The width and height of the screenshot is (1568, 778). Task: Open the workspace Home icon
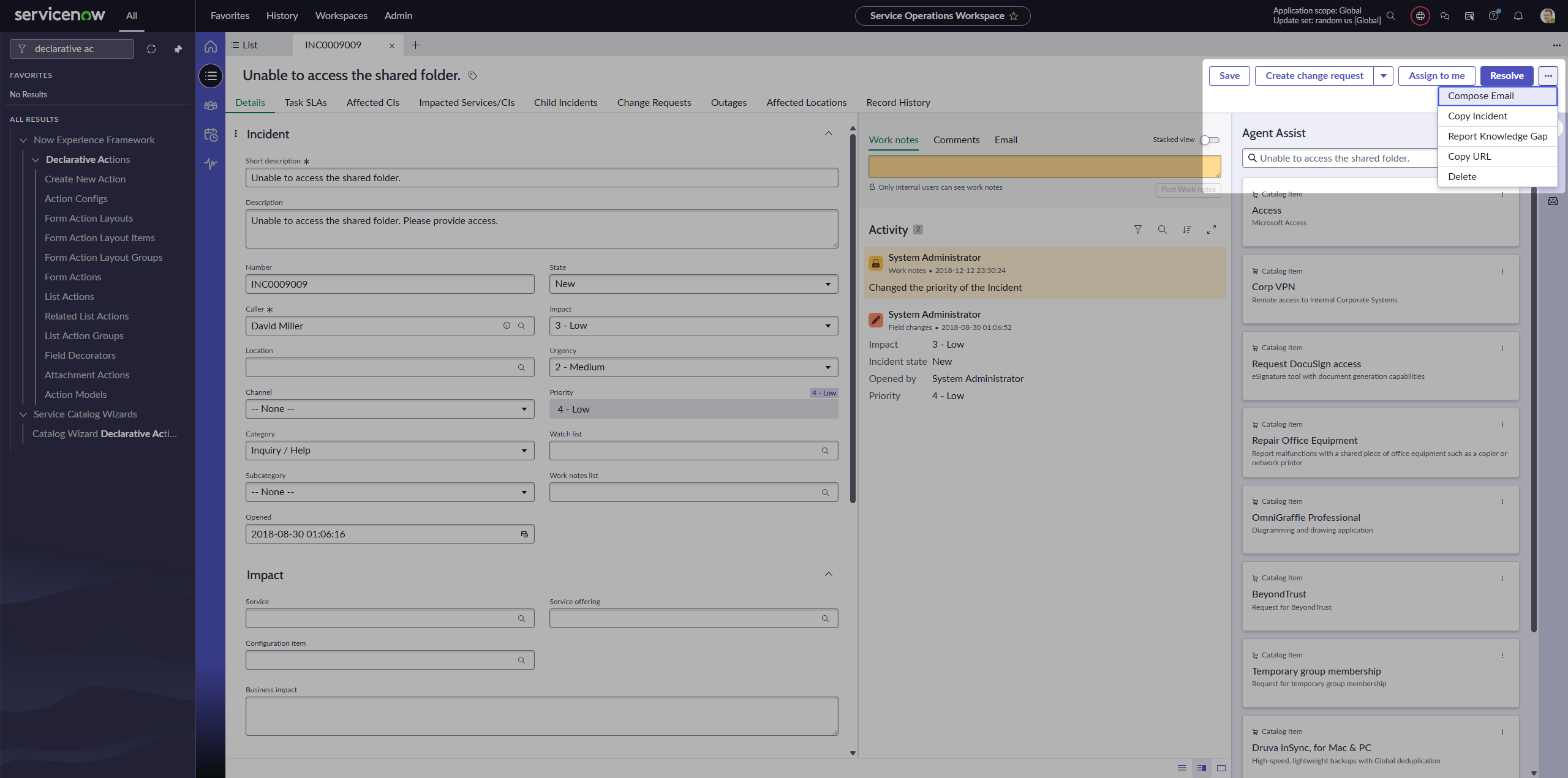pos(211,47)
